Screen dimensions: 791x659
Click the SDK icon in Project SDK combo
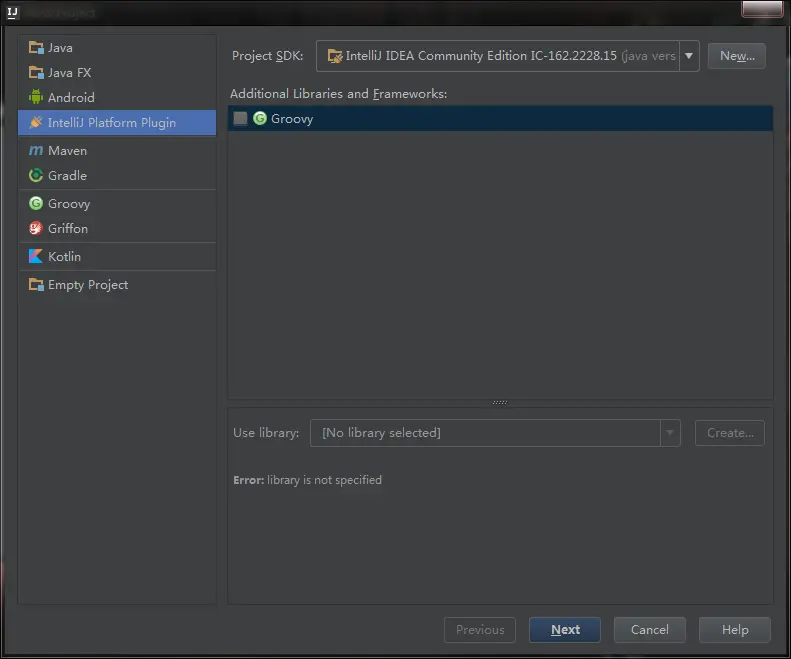click(334, 56)
